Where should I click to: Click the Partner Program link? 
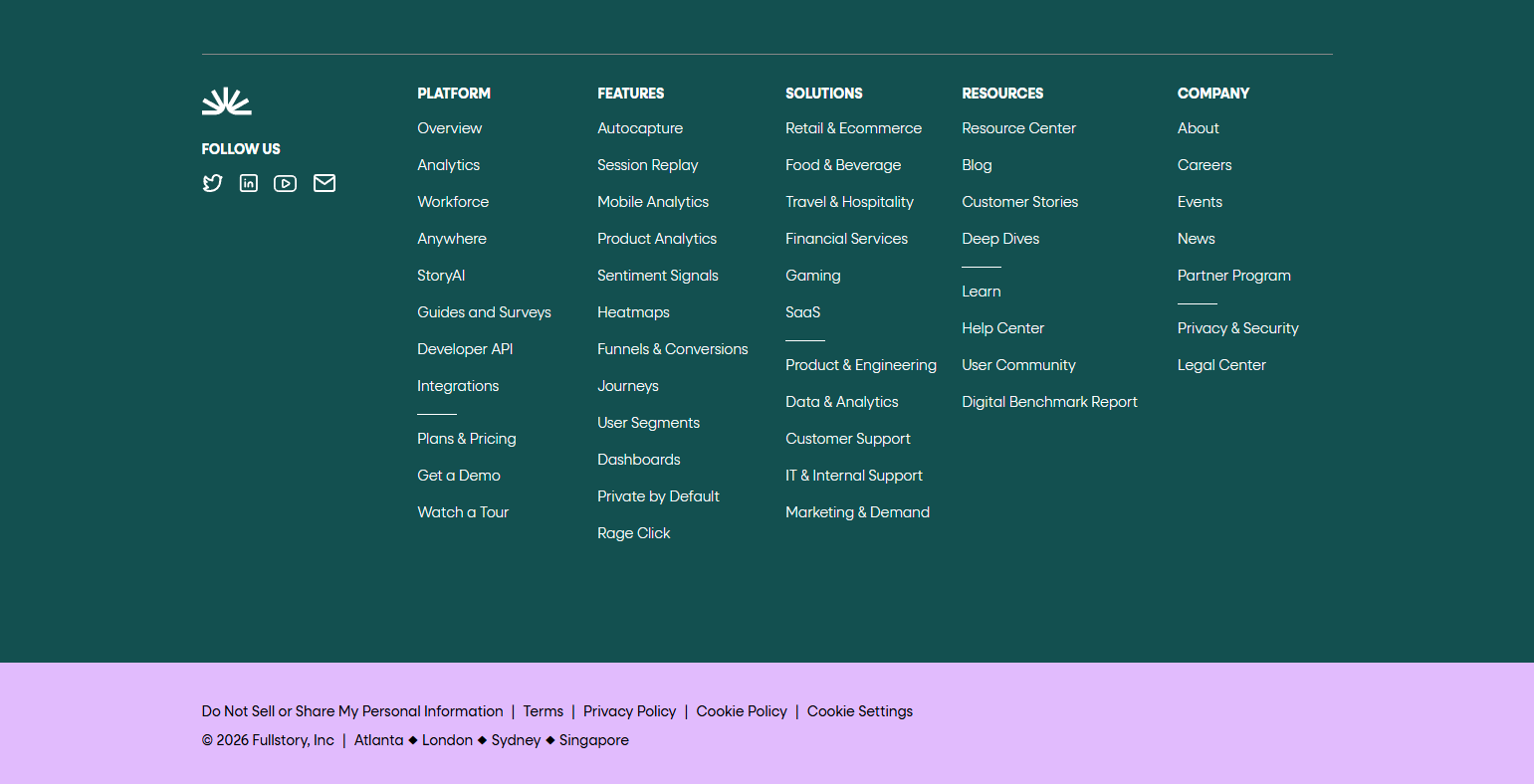click(1233, 276)
